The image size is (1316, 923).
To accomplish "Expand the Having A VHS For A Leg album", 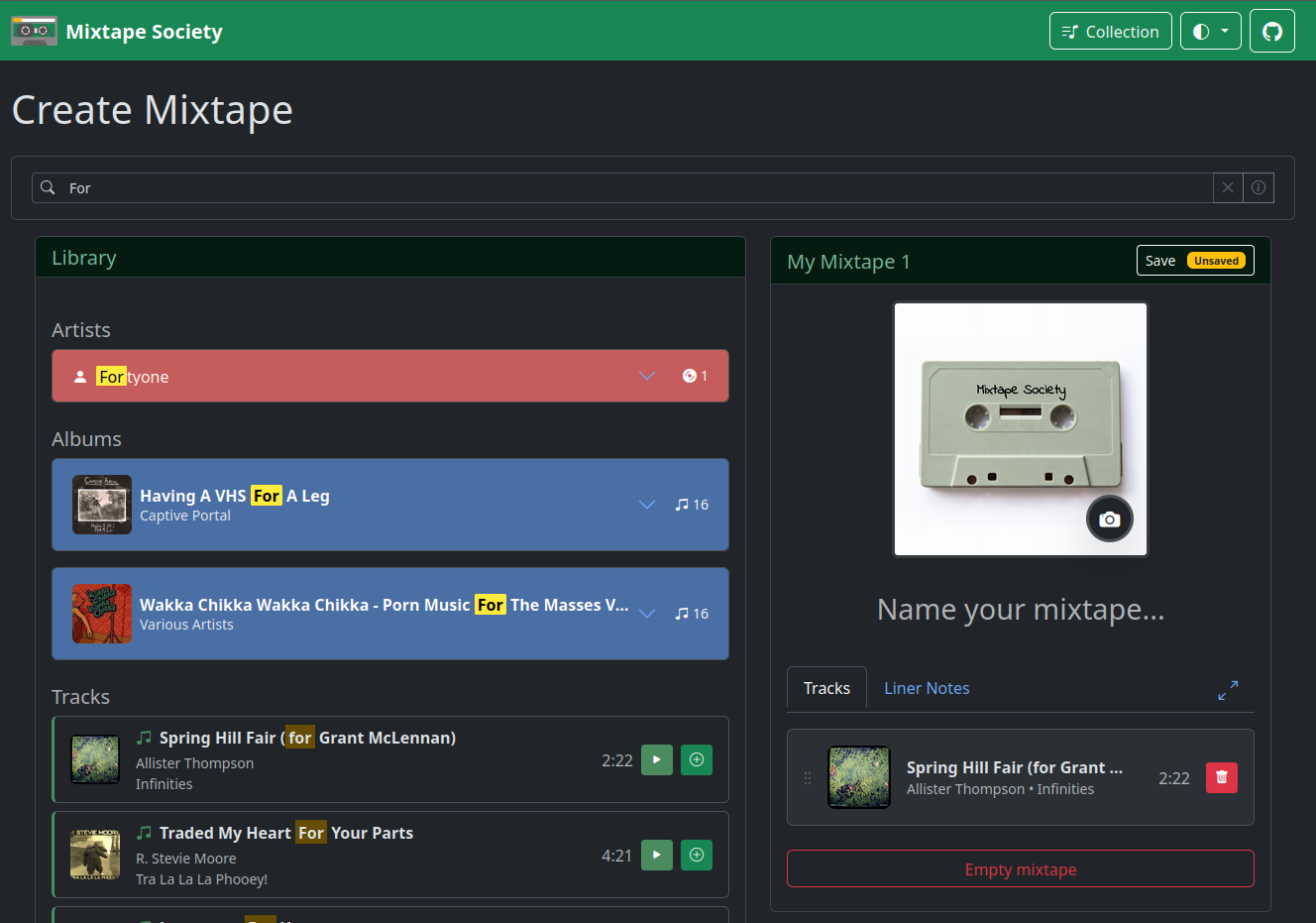I will coord(647,505).
